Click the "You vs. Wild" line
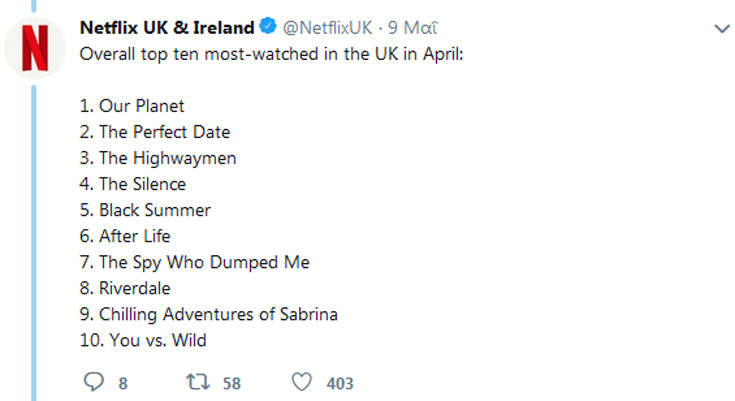The height and width of the screenshot is (401, 735). click(x=142, y=340)
